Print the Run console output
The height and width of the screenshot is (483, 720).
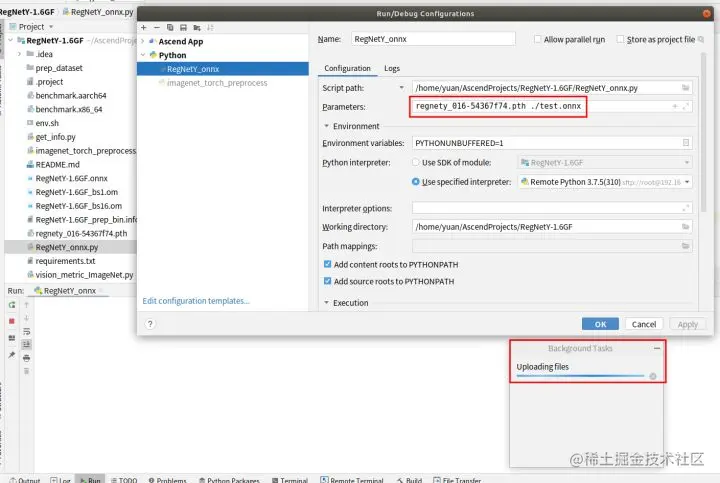coord(27,358)
